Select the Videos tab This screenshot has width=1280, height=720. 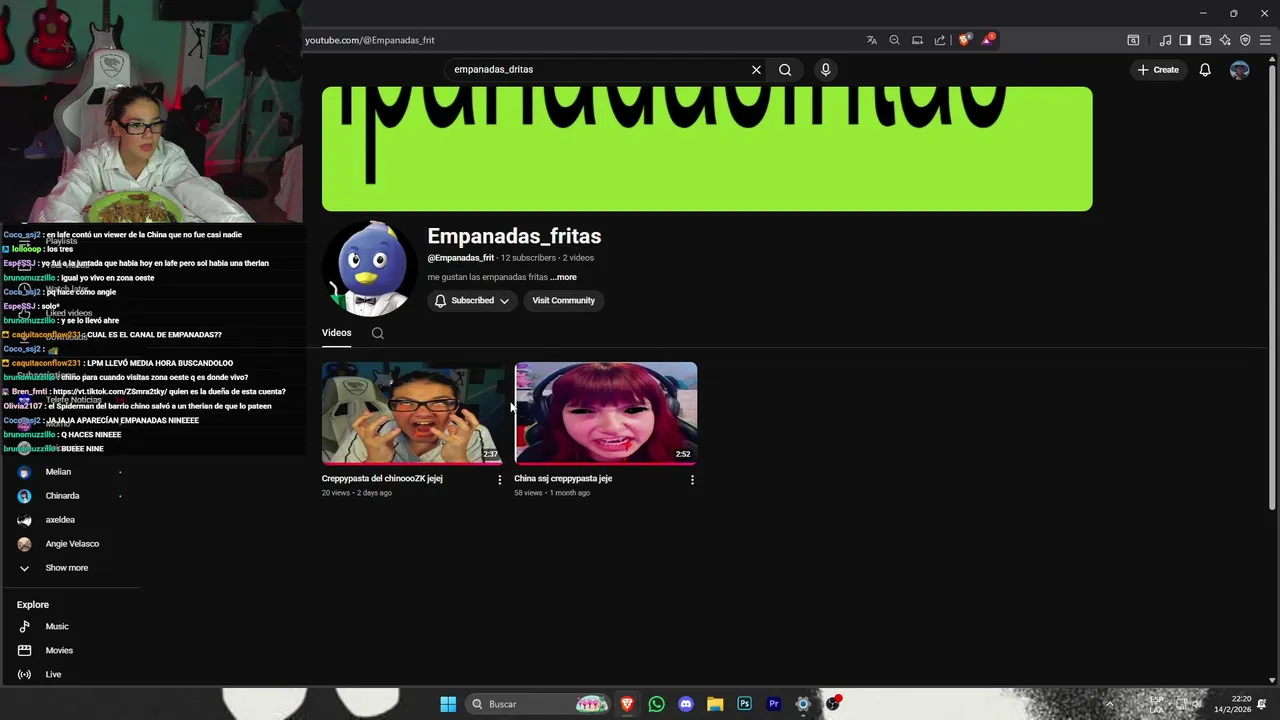tap(336, 333)
